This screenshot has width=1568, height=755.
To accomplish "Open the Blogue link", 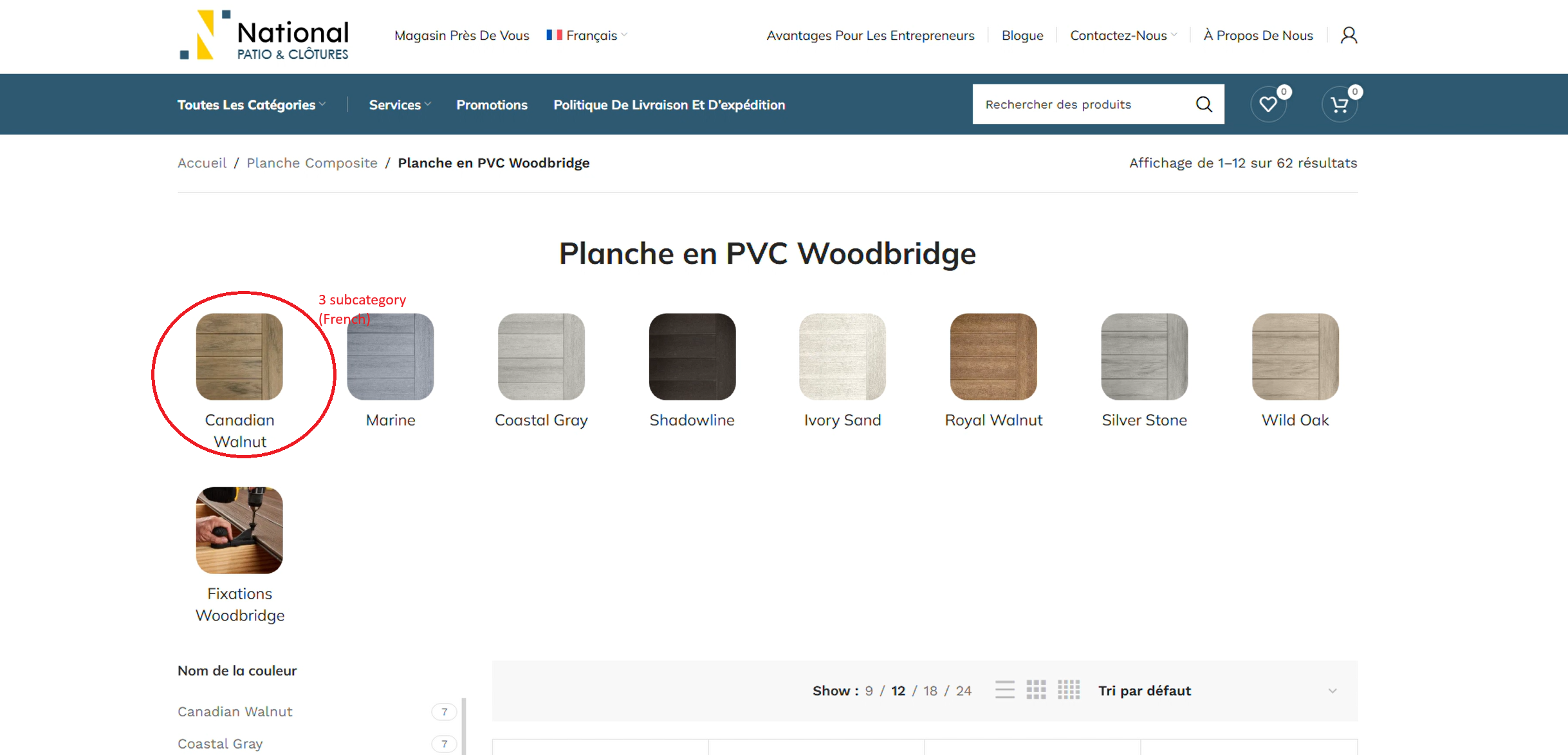I will pyautogui.click(x=1022, y=35).
